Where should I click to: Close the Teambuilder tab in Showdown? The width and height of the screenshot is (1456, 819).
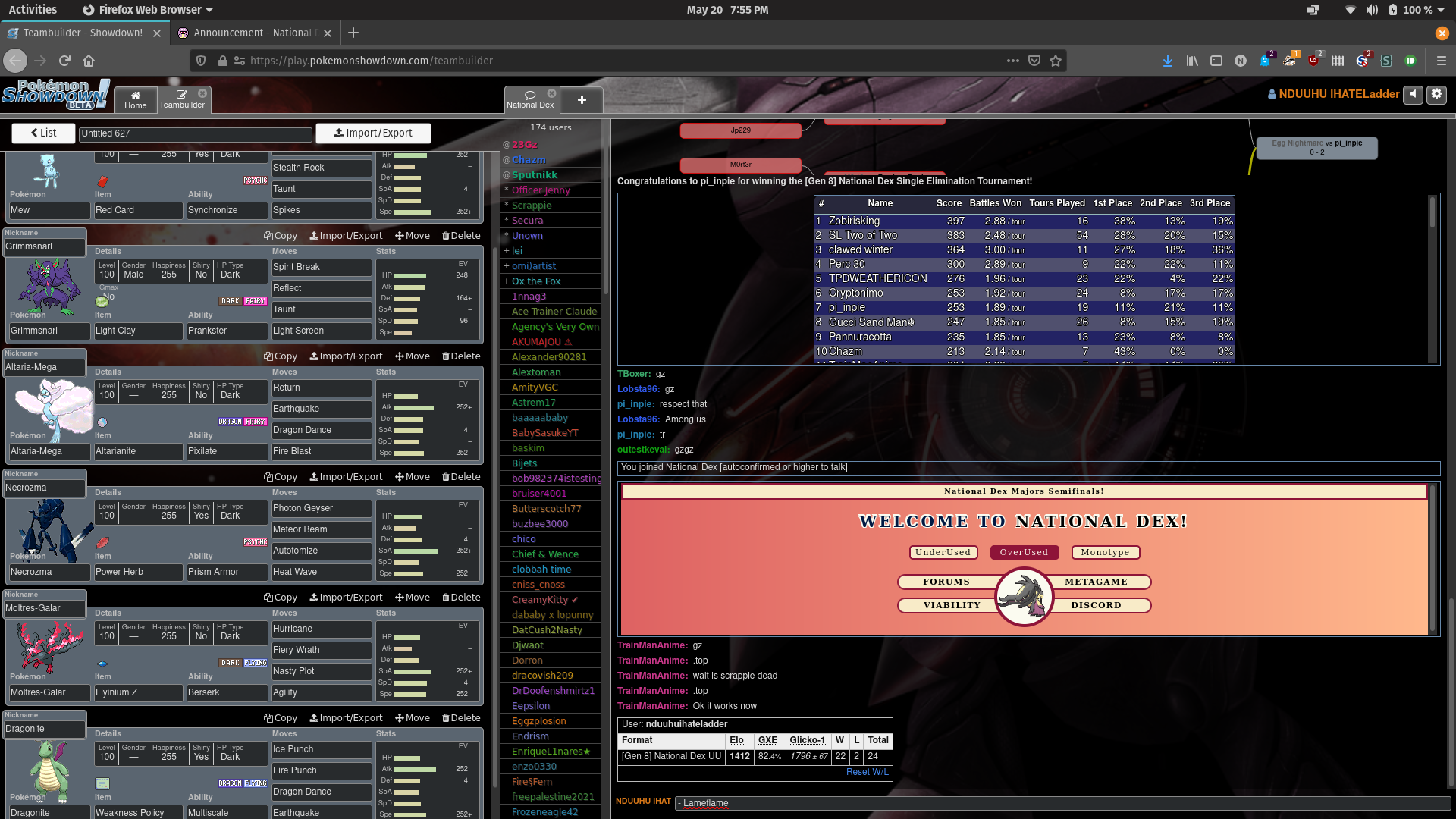point(202,93)
